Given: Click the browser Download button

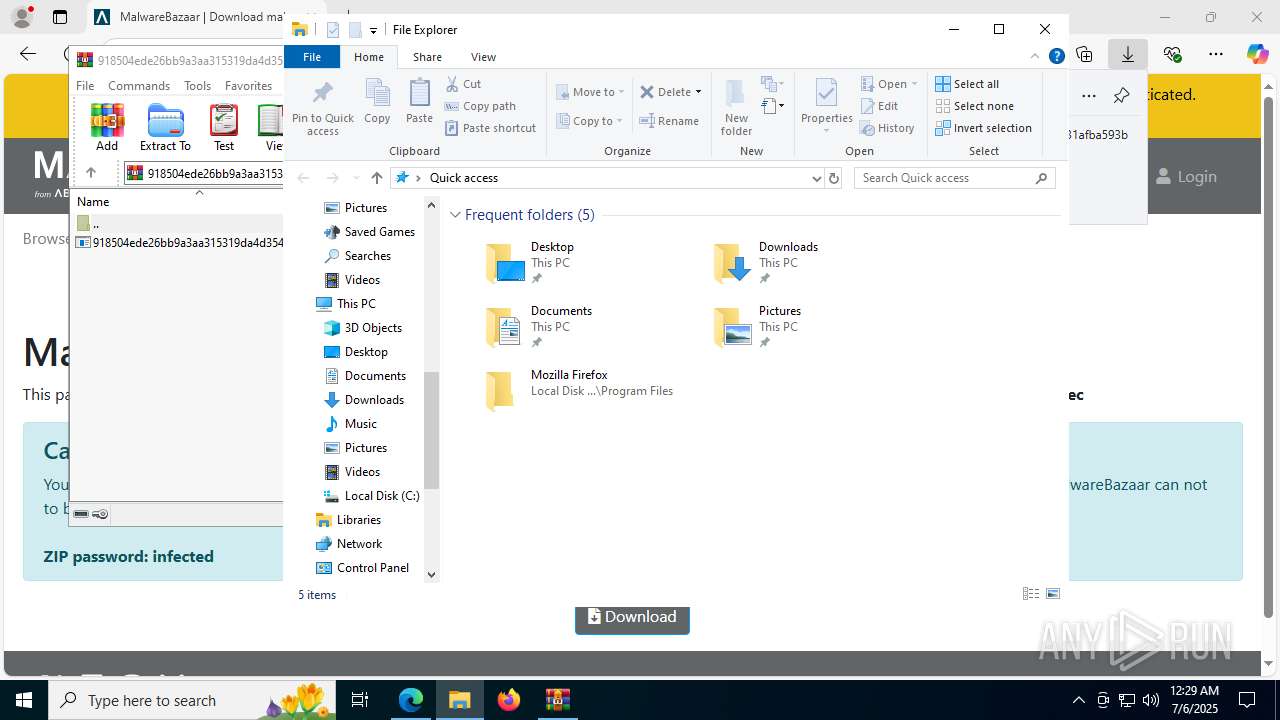Looking at the screenshot, I should tap(632, 618).
